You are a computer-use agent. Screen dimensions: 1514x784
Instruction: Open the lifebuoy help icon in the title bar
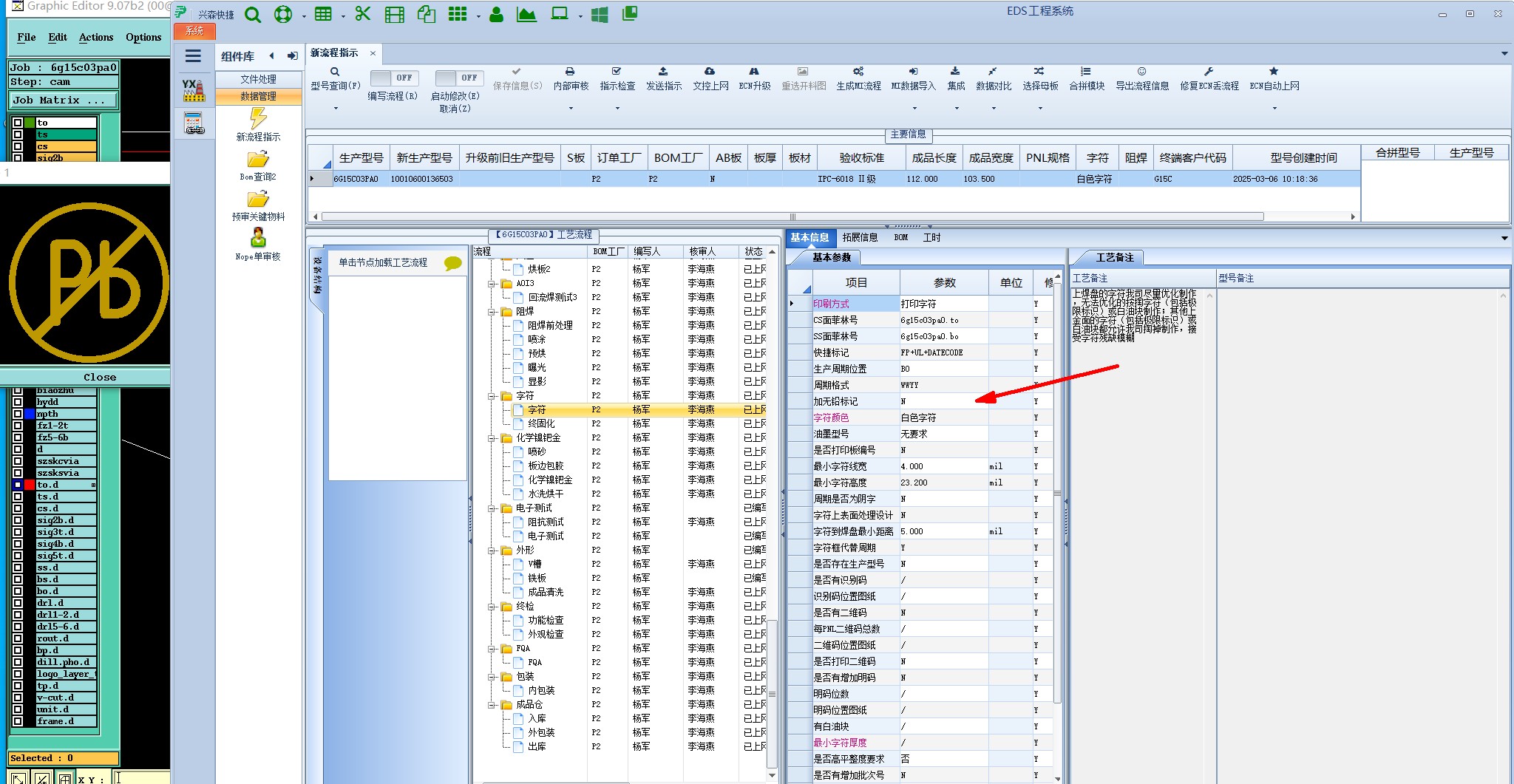283,15
